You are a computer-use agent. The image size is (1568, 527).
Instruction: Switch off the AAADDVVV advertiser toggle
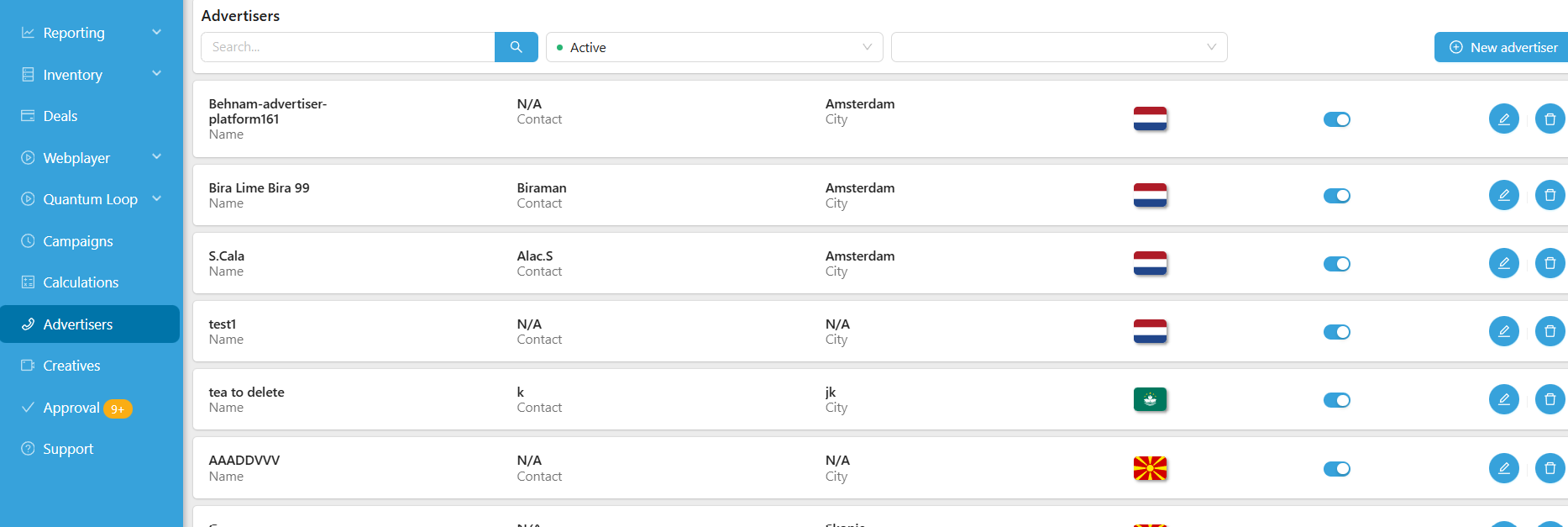(x=1336, y=468)
